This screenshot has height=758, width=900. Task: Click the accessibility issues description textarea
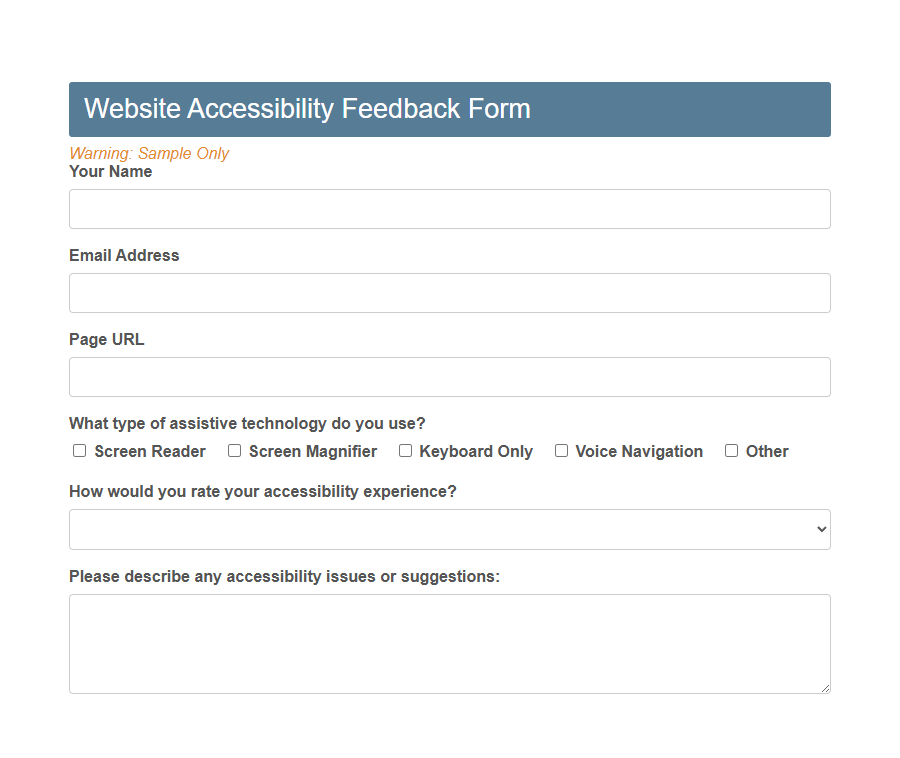[x=449, y=640]
